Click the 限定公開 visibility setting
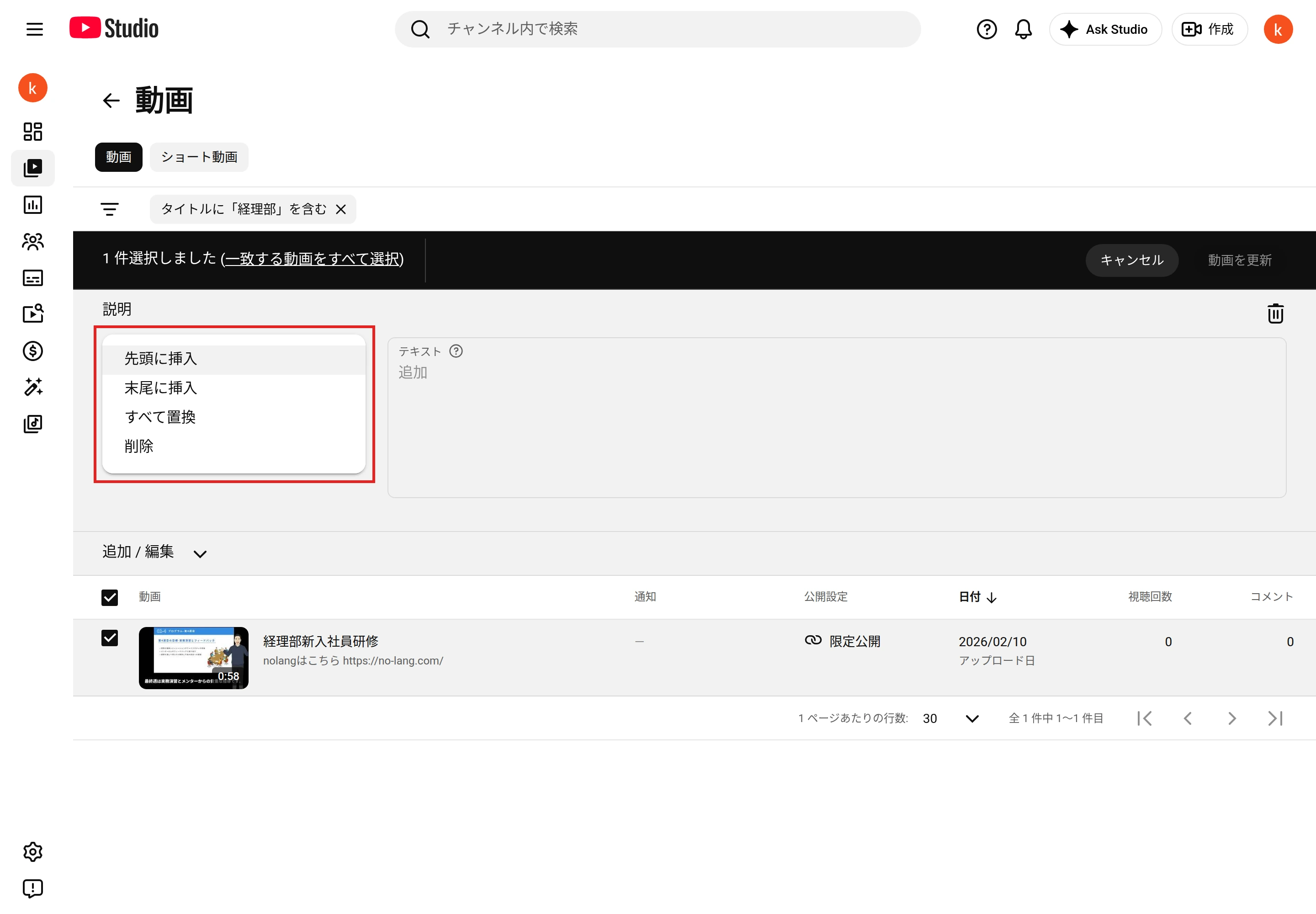The image size is (1316, 914). click(x=843, y=641)
